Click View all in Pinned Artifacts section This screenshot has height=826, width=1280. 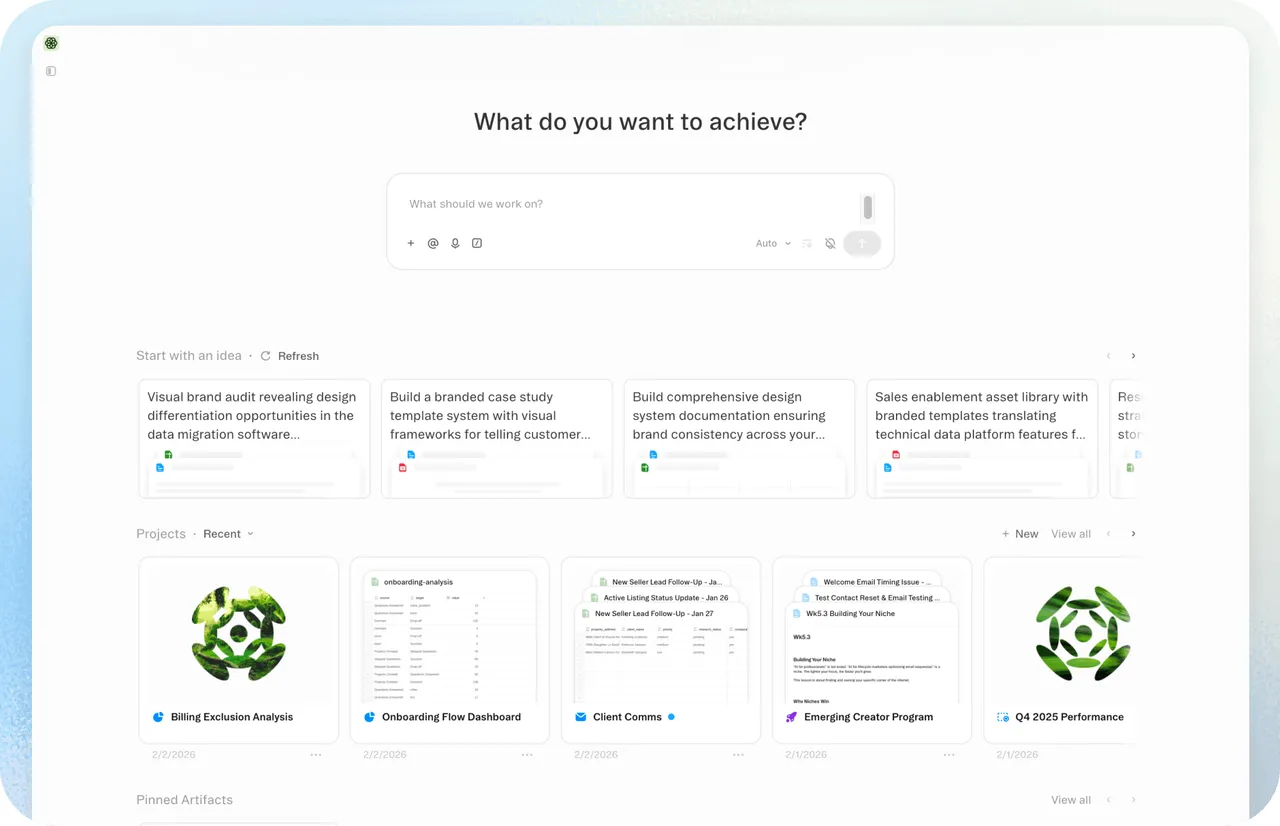click(1071, 800)
